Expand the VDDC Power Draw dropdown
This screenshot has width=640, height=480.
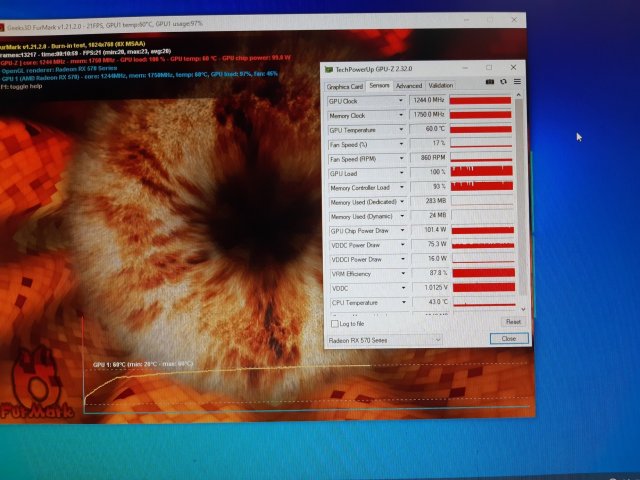tap(403, 245)
